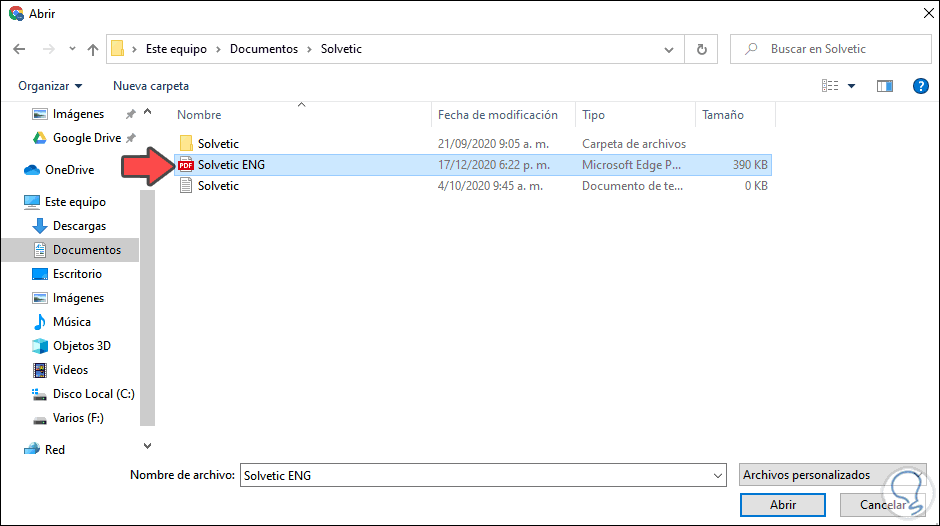Refresh the Solvetic folder view
Viewport: 940px width, 526px height.
(x=701, y=49)
